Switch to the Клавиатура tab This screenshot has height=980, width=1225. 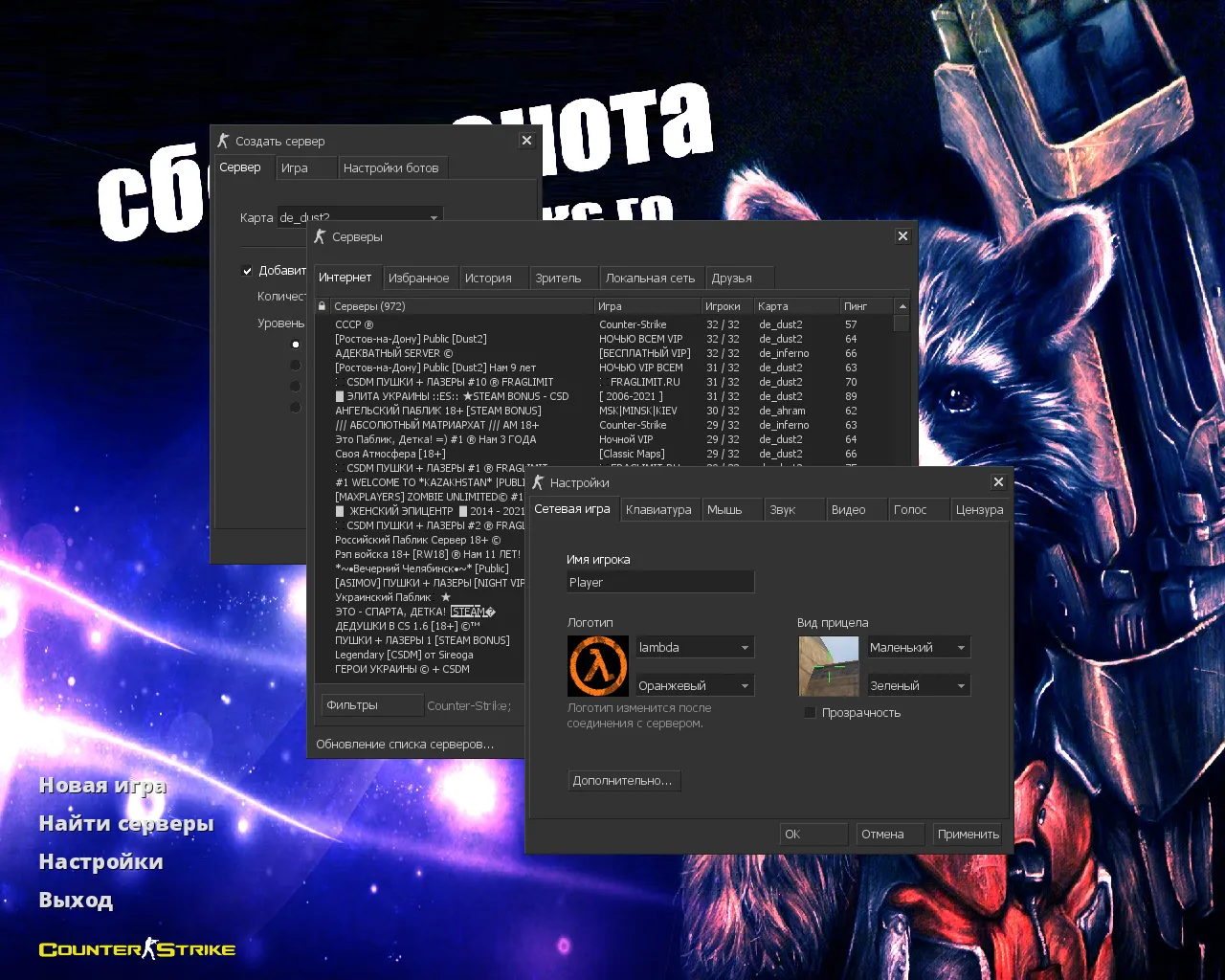(658, 510)
